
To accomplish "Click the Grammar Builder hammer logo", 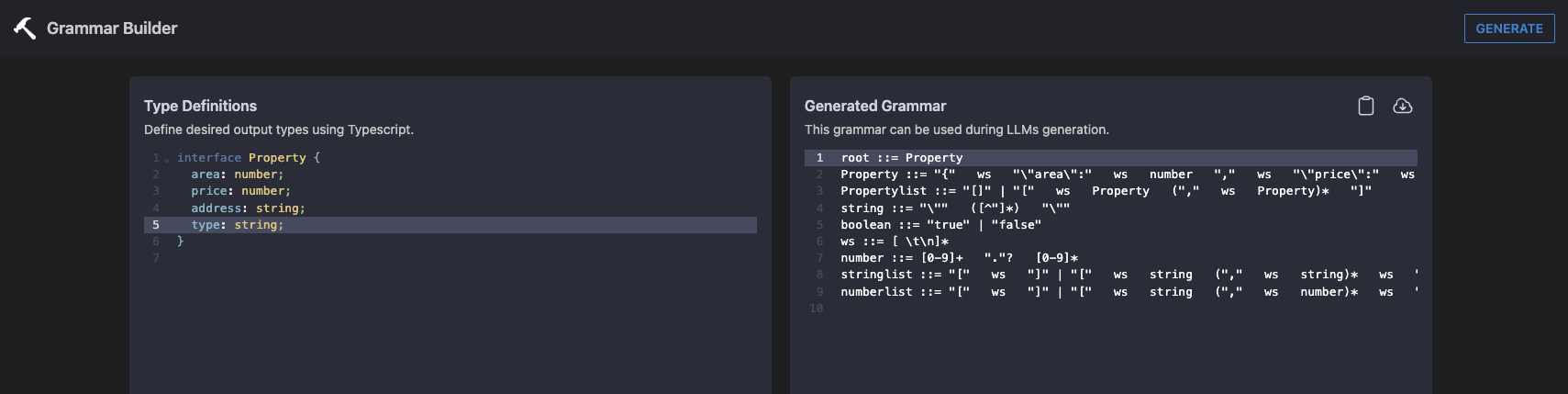I will click(x=25, y=28).
